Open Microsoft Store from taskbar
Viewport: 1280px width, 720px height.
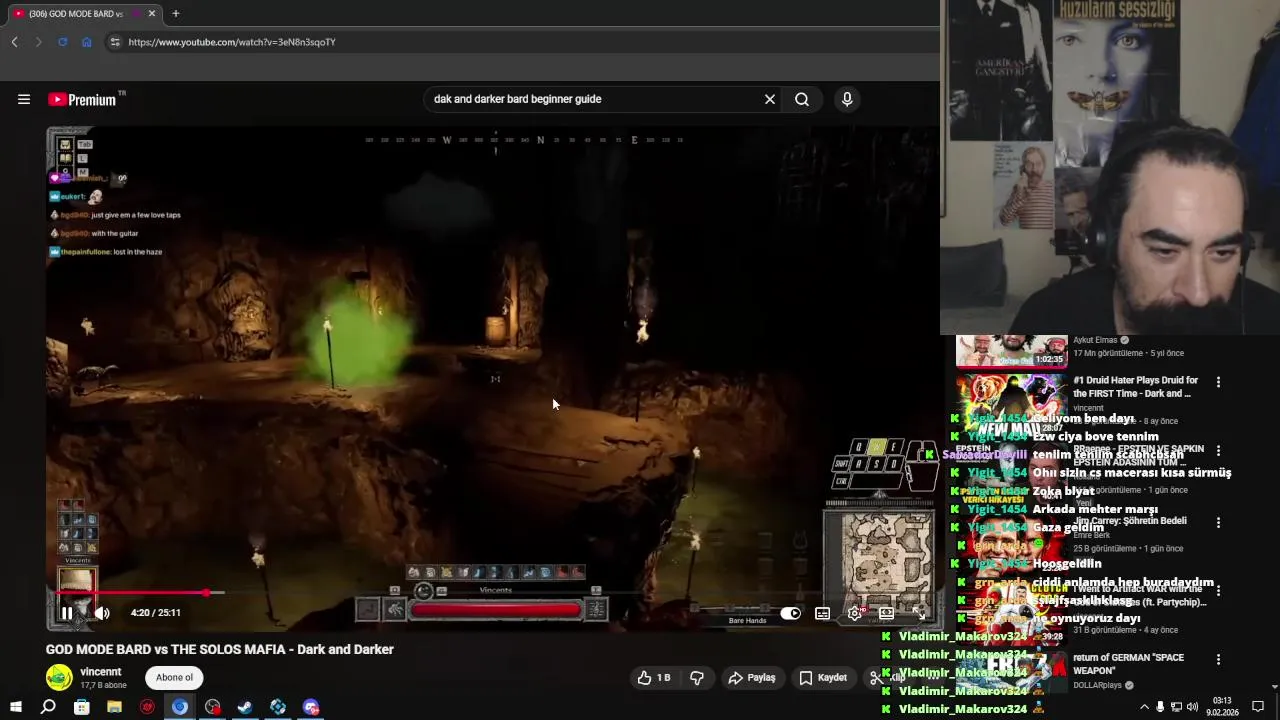pos(81,707)
